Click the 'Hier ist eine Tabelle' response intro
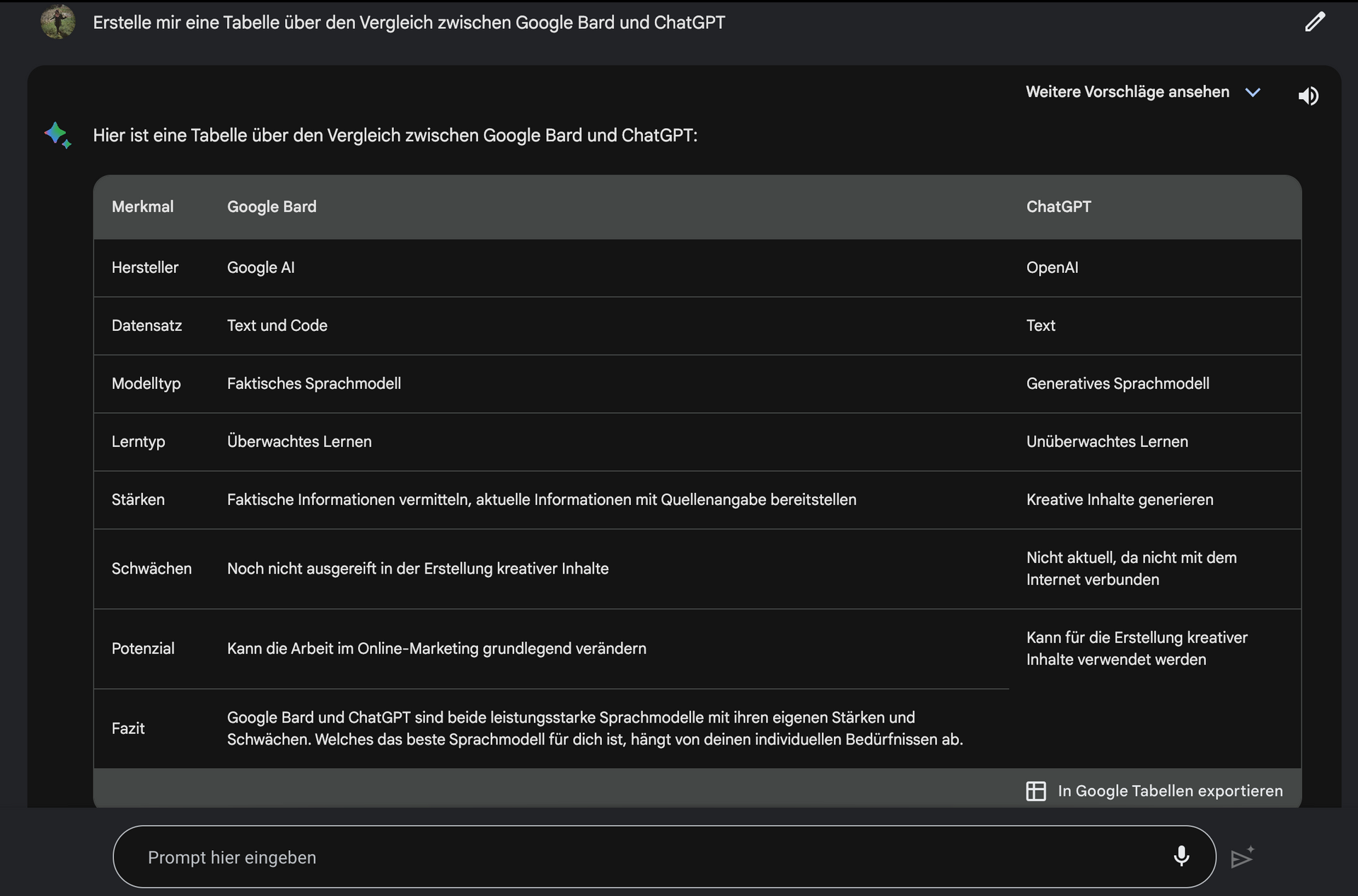Viewport: 1358px width, 896px height. [395, 135]
